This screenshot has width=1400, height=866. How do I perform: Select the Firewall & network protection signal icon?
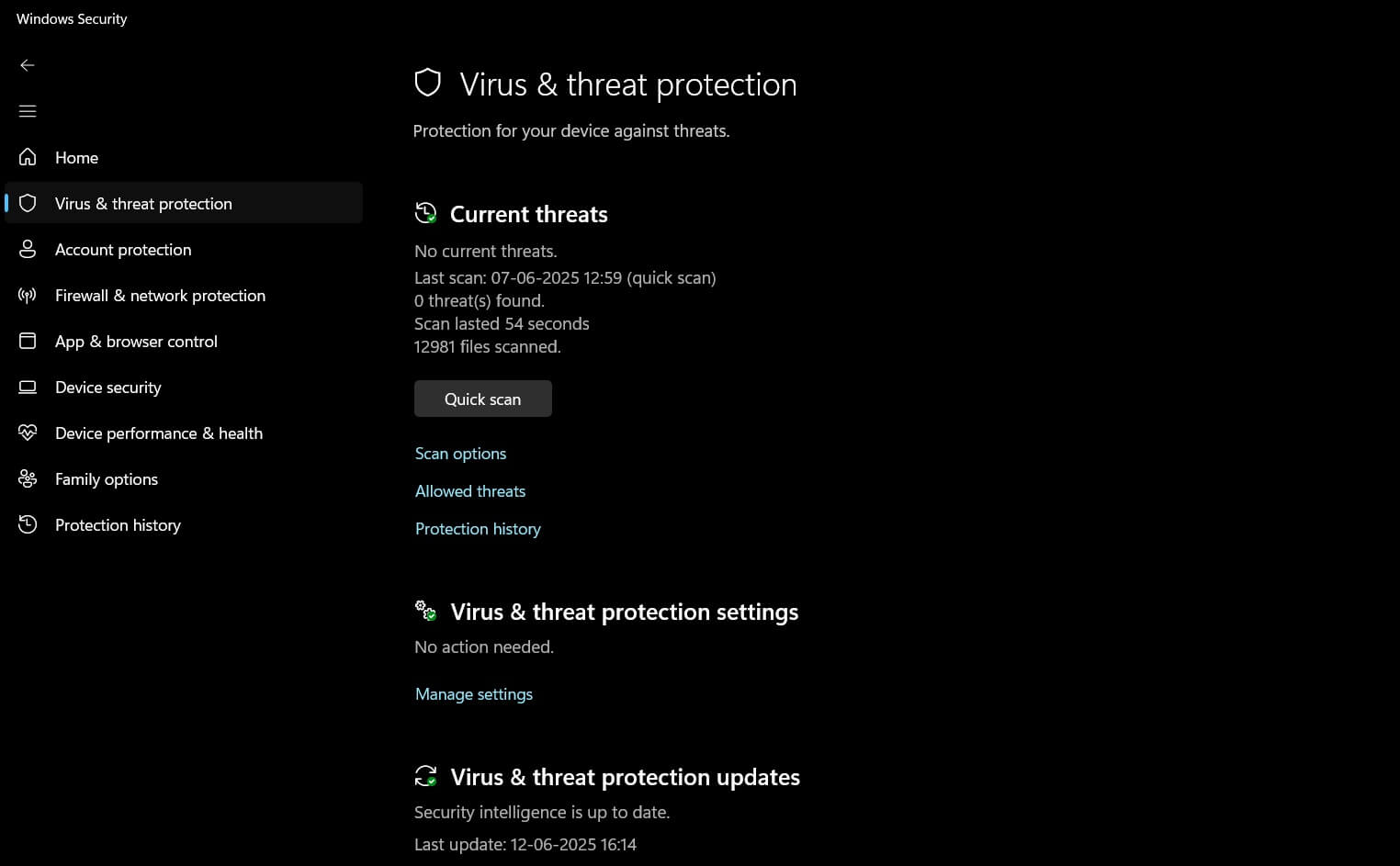[x=28, y=295]
